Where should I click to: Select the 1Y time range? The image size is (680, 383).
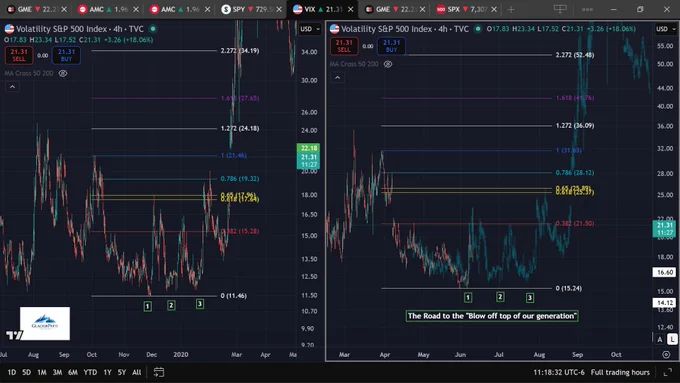point(107,372)
